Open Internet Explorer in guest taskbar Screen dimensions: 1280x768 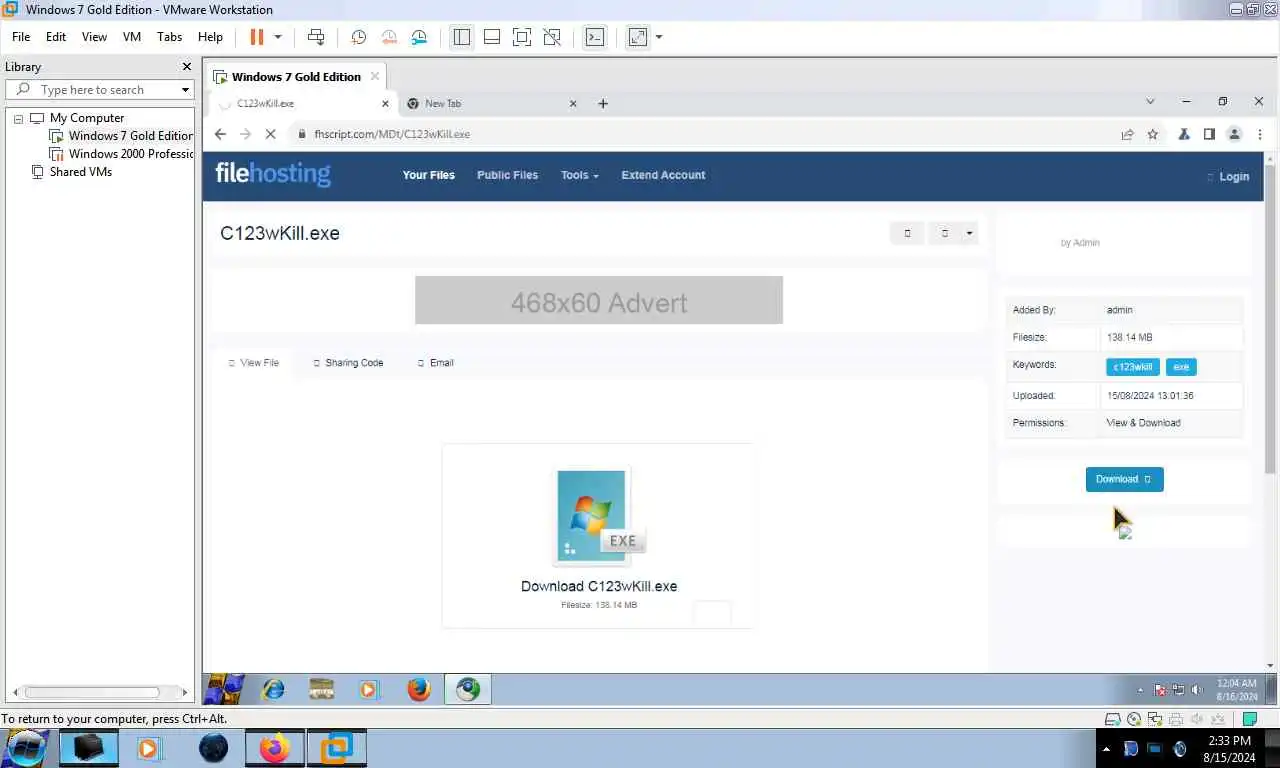pos(273,689)
